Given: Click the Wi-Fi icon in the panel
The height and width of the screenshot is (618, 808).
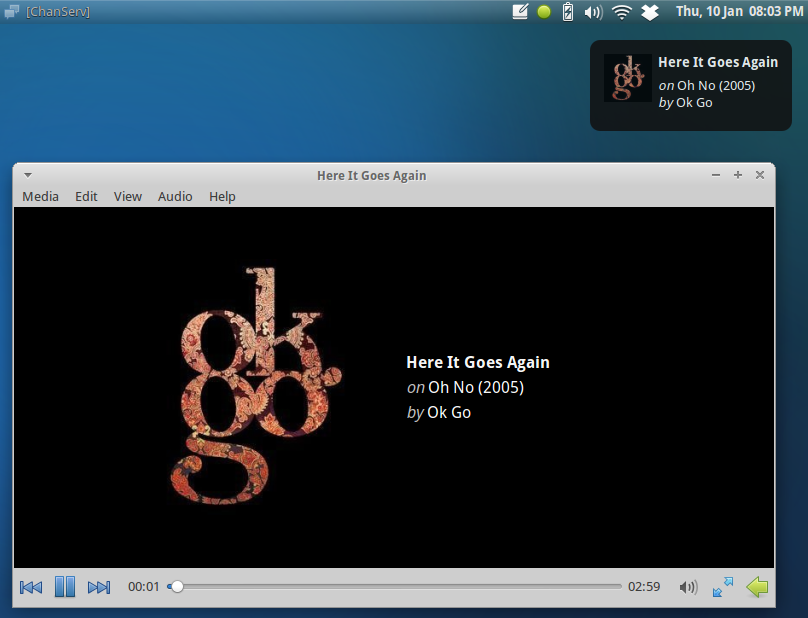Looking at the screenshot, I should point(621,11).
